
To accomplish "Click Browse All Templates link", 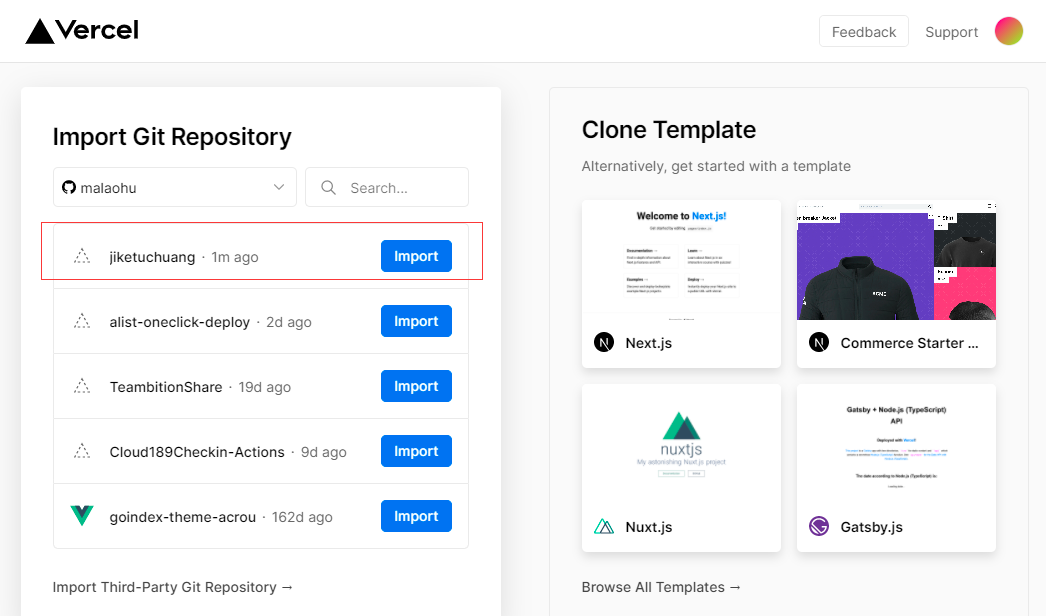I will pyautogui.click(x=661, y=587).
